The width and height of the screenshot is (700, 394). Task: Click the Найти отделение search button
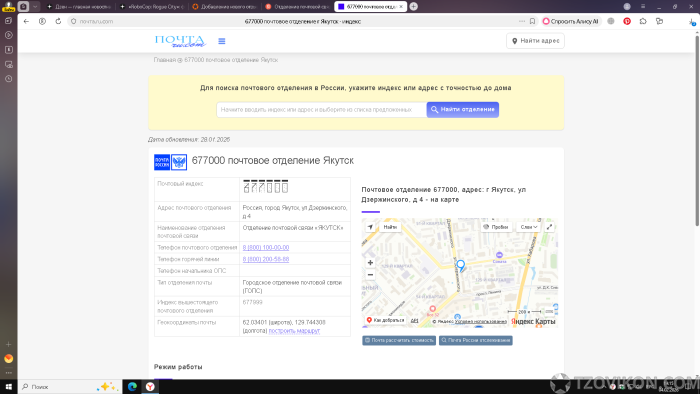point(462,109)
